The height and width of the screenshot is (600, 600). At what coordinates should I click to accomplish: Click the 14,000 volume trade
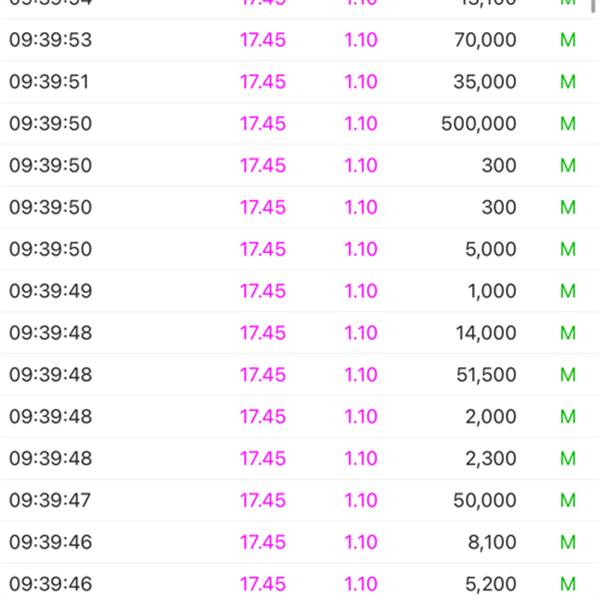point(486,333)
